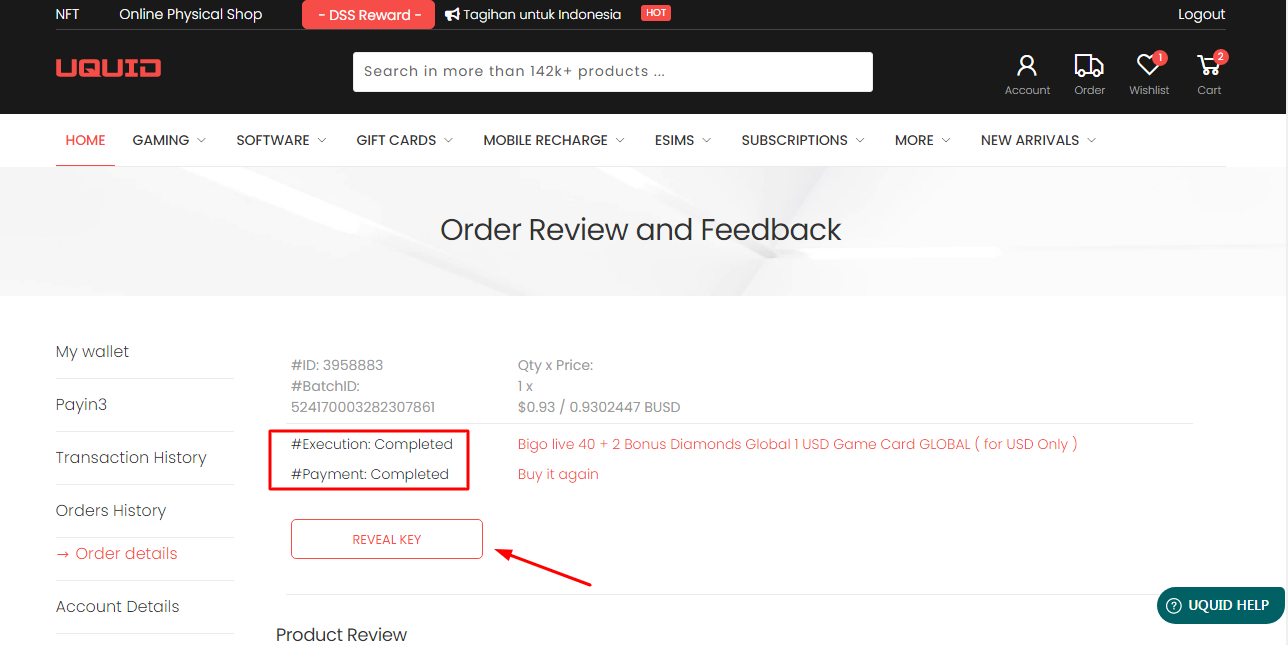The height and width of the screenshot is (645, 1288).
Task: Expand the ESIMS menu chevron
Action: pos(707,140)
